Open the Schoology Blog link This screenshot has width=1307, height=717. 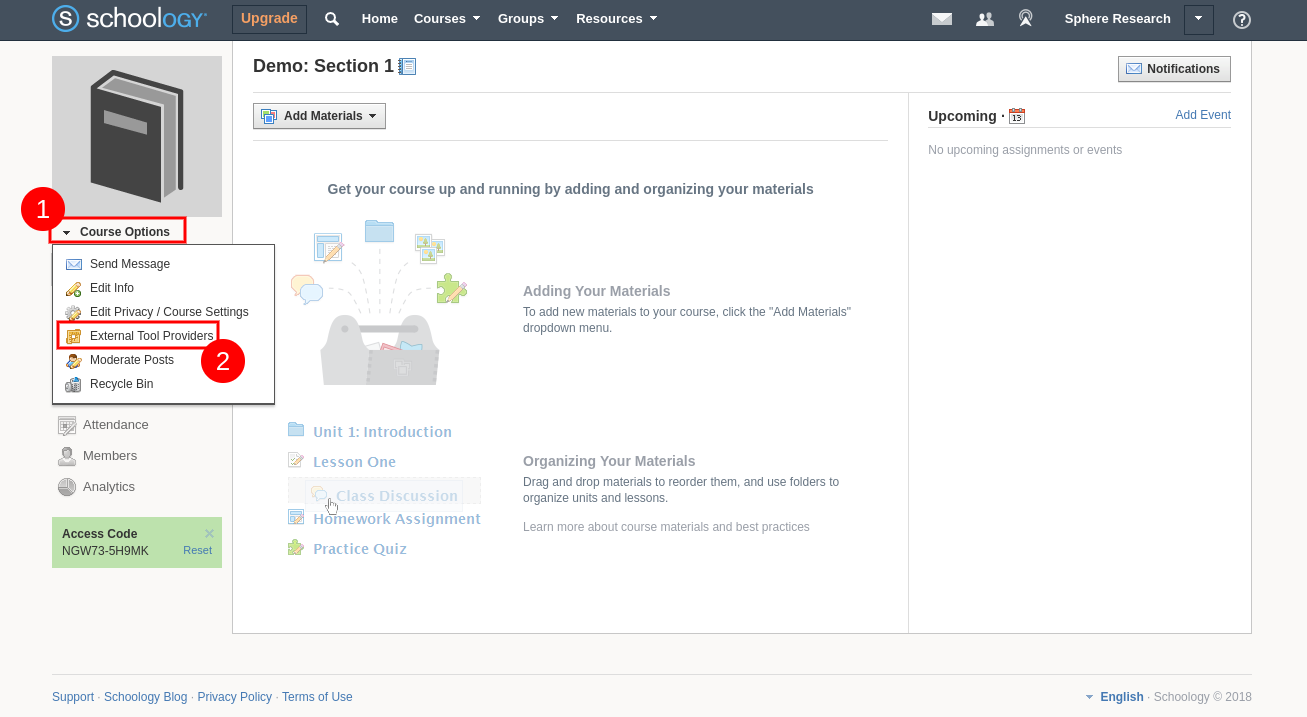coord(146,697)
